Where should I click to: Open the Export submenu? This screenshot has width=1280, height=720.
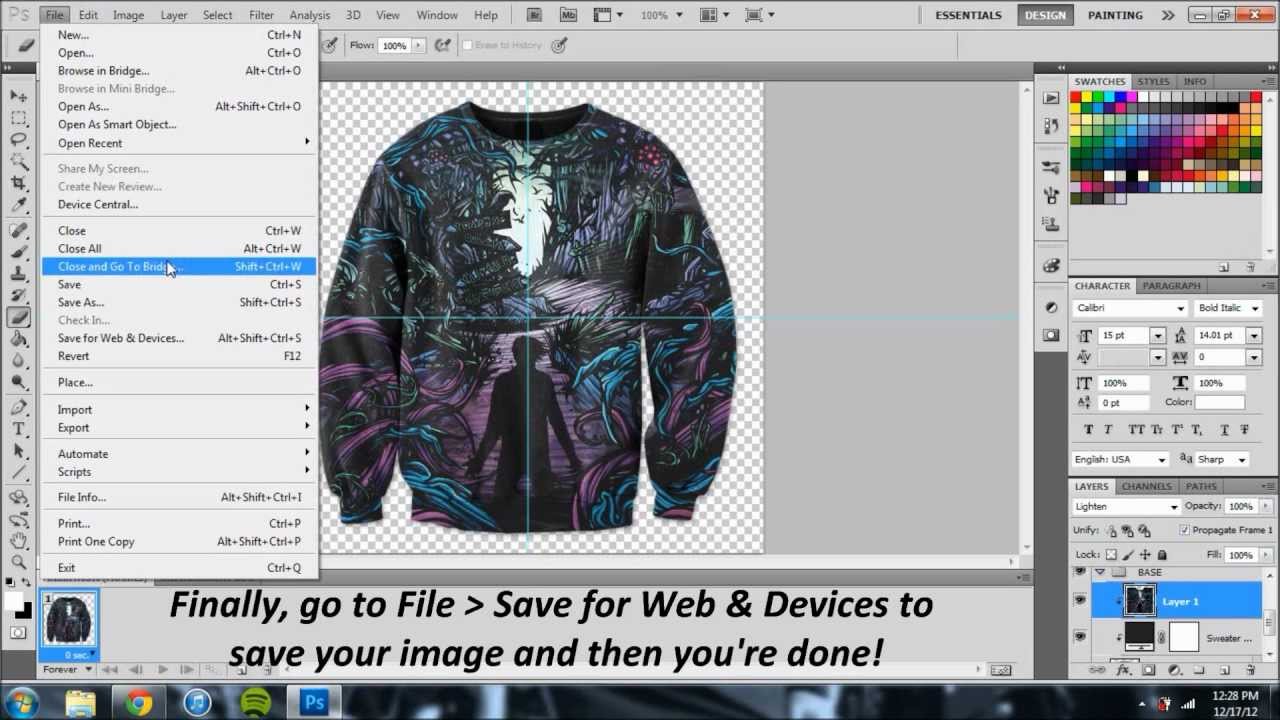tap(180, 428)
